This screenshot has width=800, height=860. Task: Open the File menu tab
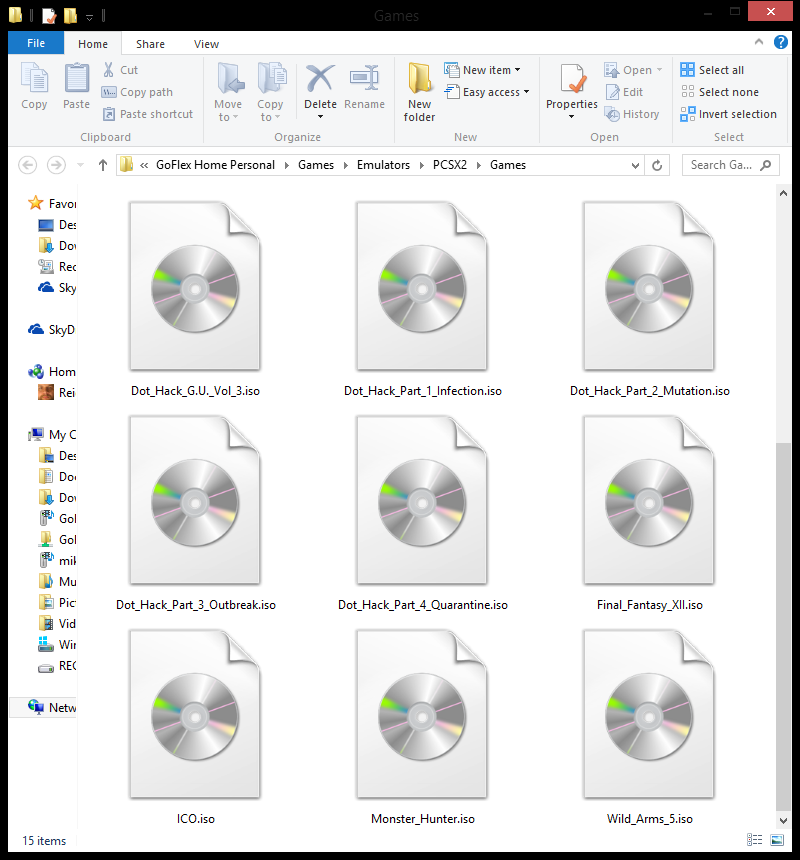coord(36,43)
